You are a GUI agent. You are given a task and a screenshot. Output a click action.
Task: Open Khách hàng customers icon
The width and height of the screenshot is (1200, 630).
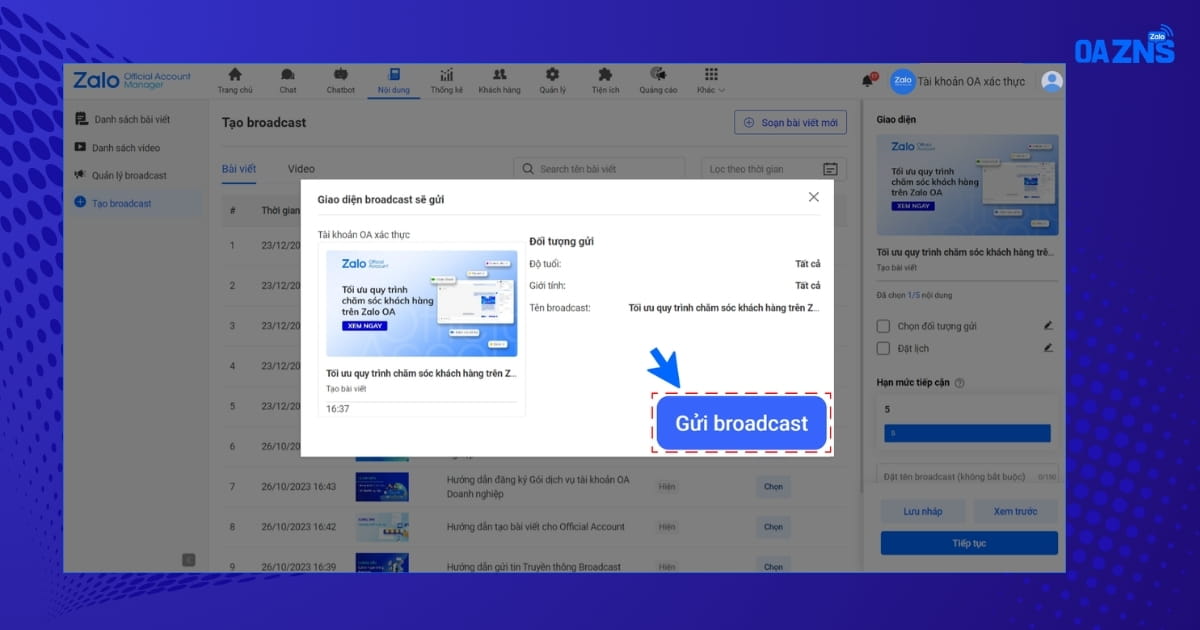(x=500, y=80)
